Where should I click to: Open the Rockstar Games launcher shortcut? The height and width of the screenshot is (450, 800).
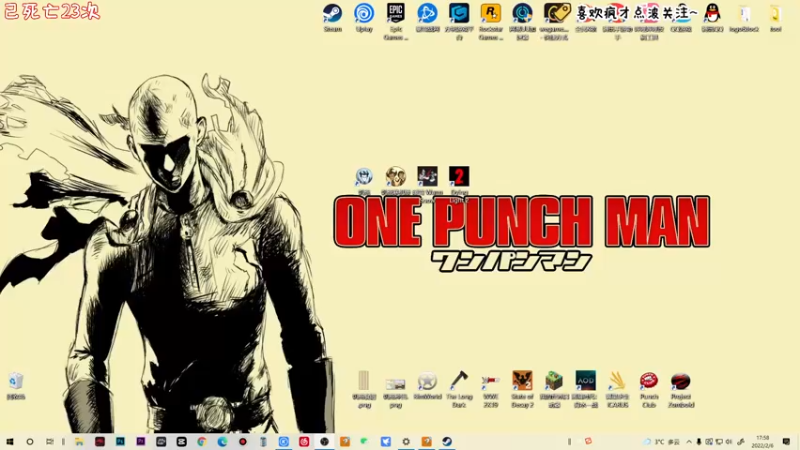click(x=491, y=21)
